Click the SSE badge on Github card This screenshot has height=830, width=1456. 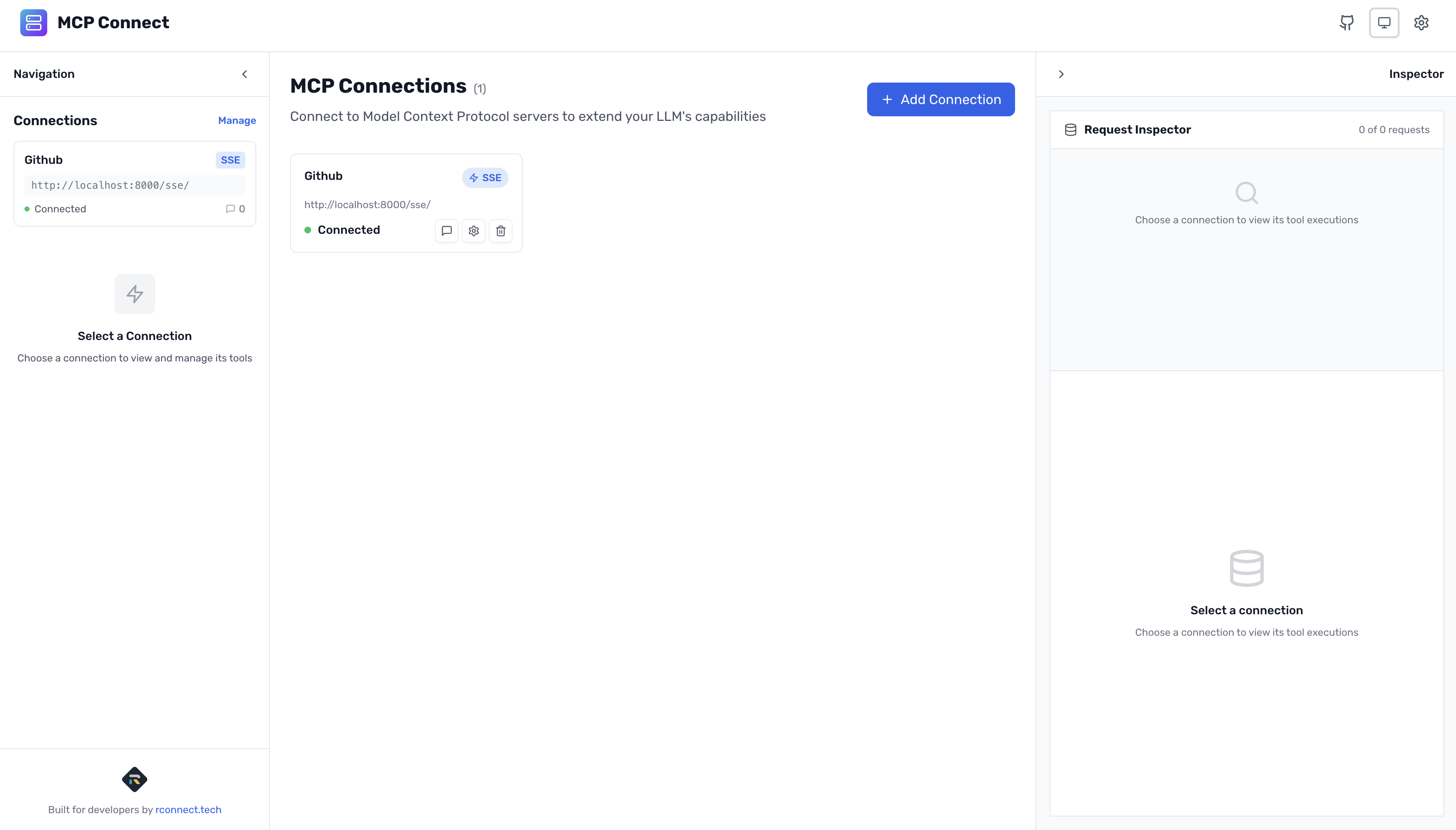point(485,177)
